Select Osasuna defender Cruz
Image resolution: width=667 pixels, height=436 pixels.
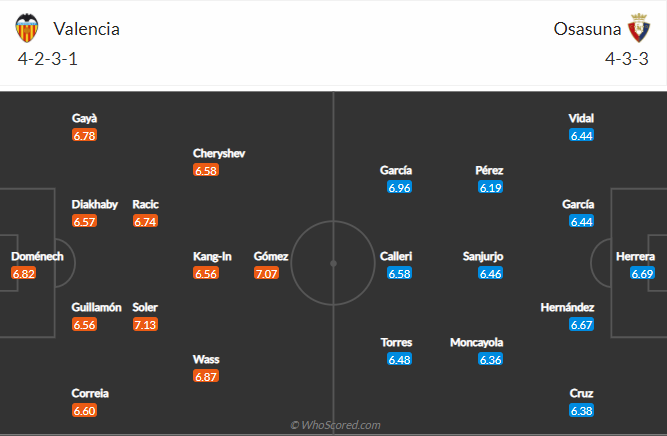point(580,393)
